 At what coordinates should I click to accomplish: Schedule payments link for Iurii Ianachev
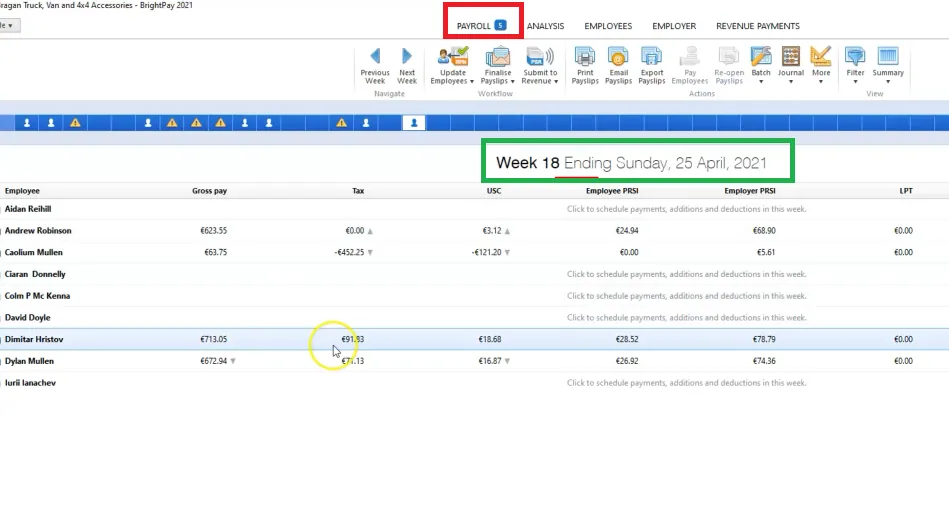(x=686, y=383)
